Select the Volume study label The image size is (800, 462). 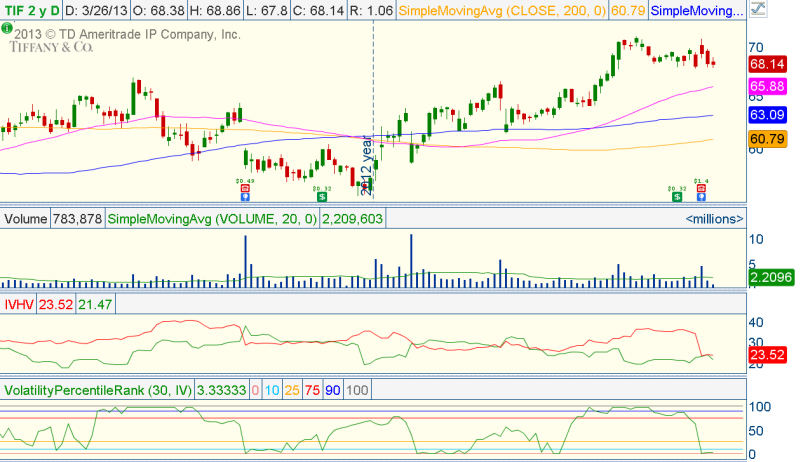pos(24,218)
